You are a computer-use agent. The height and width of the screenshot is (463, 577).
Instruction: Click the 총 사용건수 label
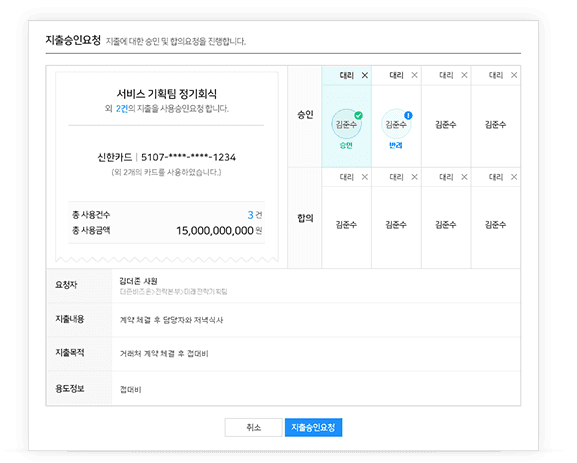(91, 215)
